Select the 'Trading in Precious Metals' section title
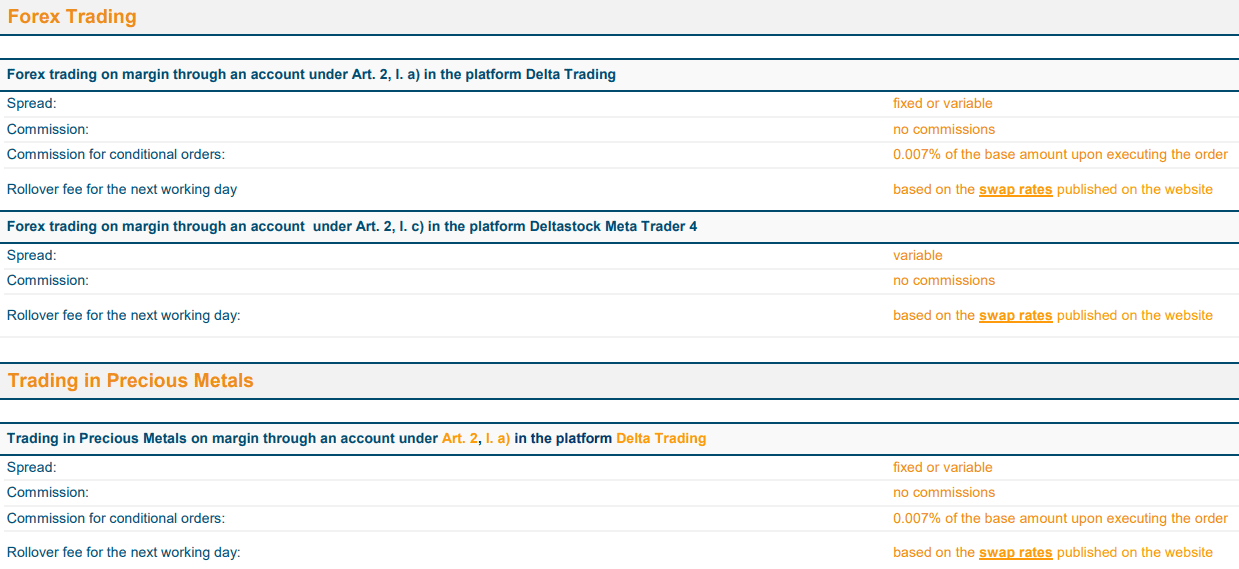1239x569 pixels. [131, 381]
